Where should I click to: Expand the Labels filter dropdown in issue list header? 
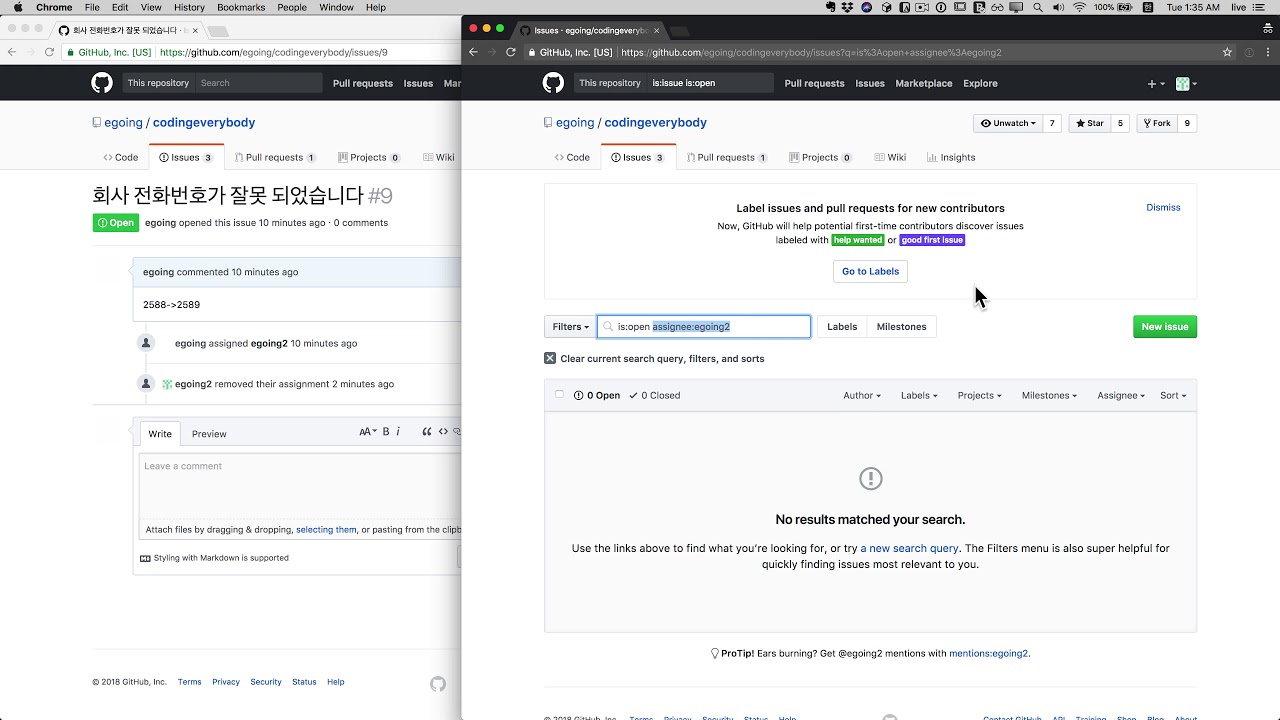pos(919,395)
